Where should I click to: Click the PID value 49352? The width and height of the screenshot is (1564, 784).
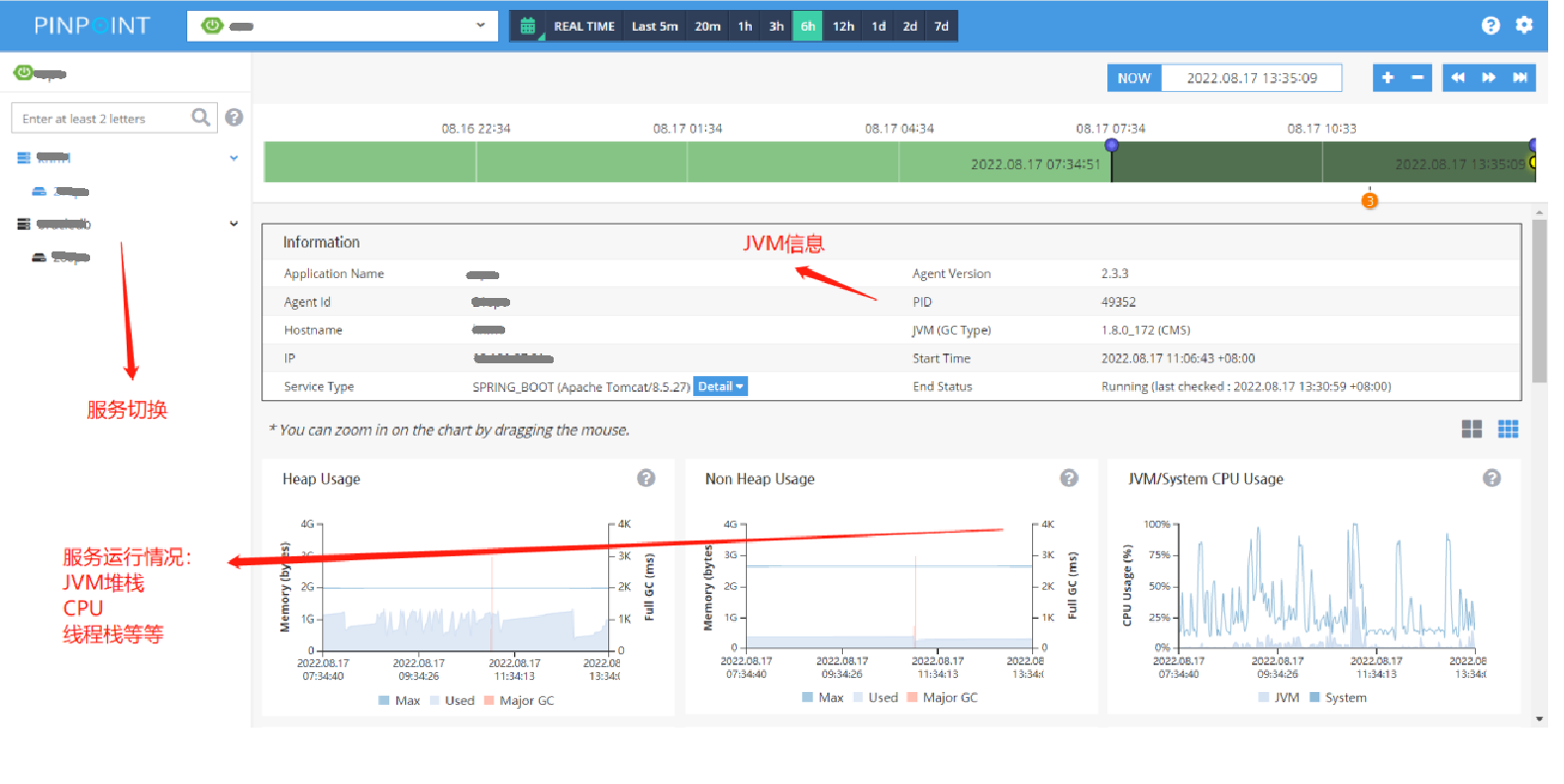pos(1118,302)
